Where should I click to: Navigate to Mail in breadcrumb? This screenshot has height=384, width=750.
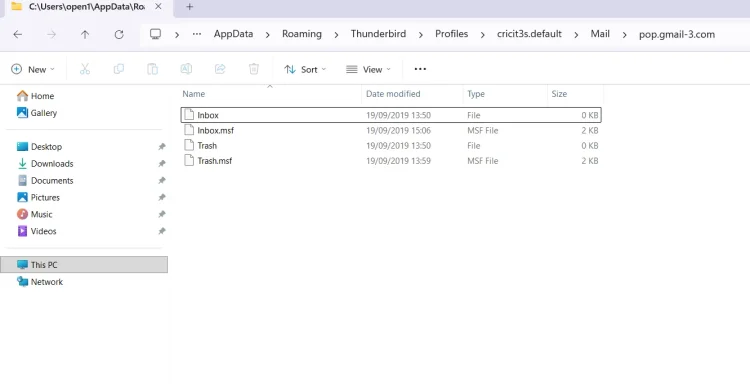[x=600, y=34]
